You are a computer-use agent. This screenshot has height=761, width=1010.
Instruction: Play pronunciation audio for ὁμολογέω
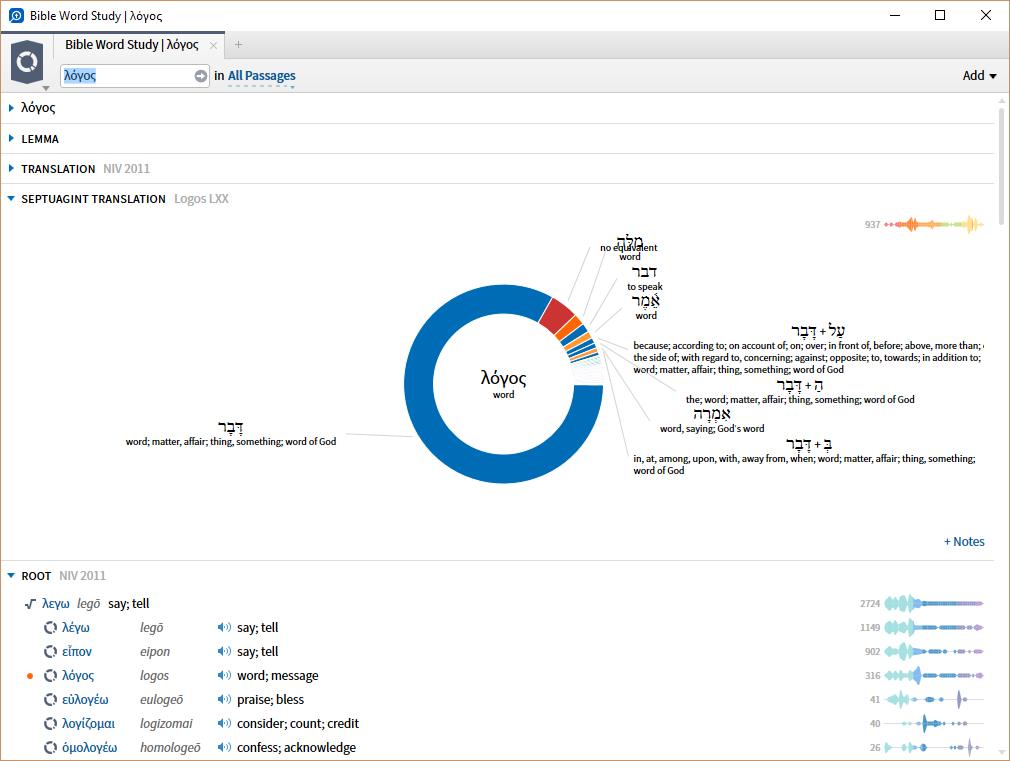pos(224,747)
